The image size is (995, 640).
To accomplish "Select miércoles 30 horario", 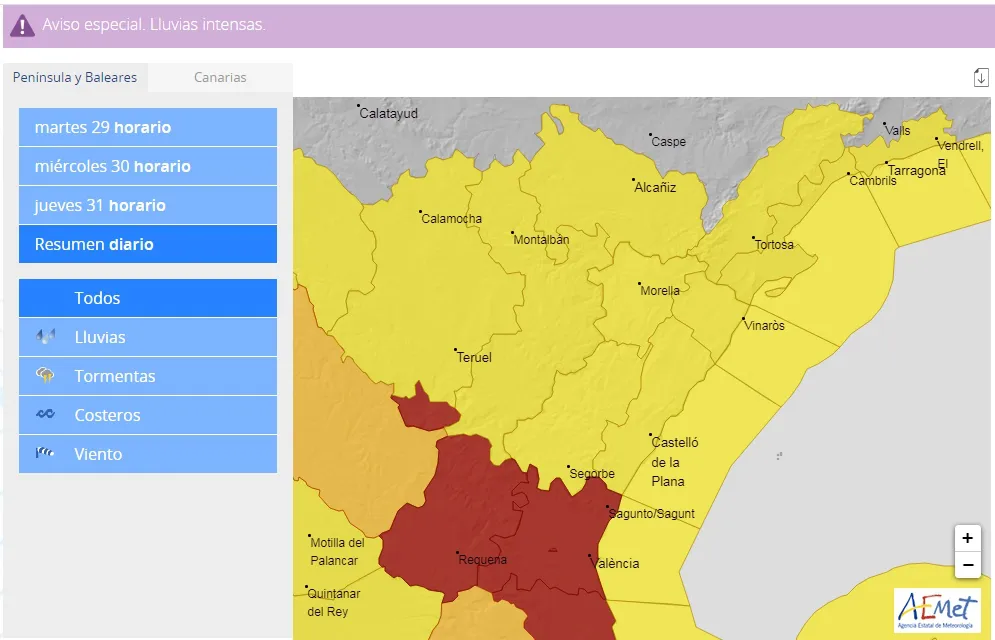I will click(x=148, y=166).
